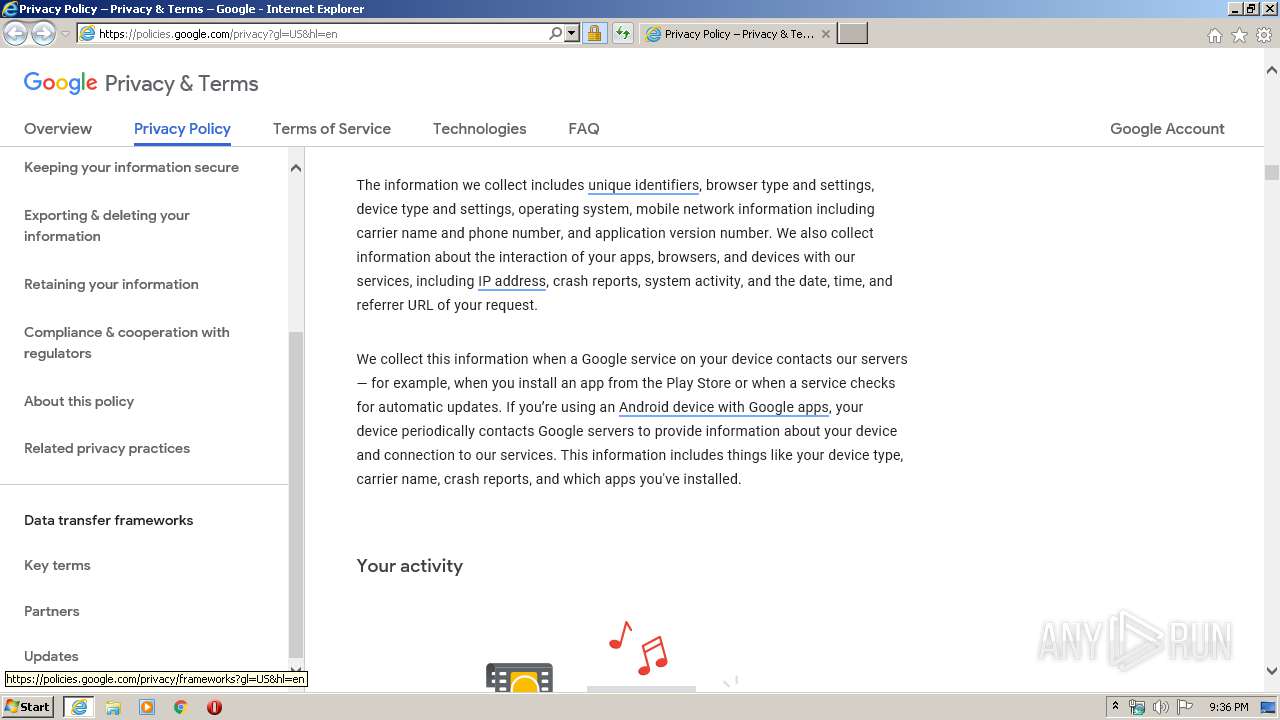The image size is (1280, 720).
Task: Go to Terms of Service tab
Action: click(332, 128)
